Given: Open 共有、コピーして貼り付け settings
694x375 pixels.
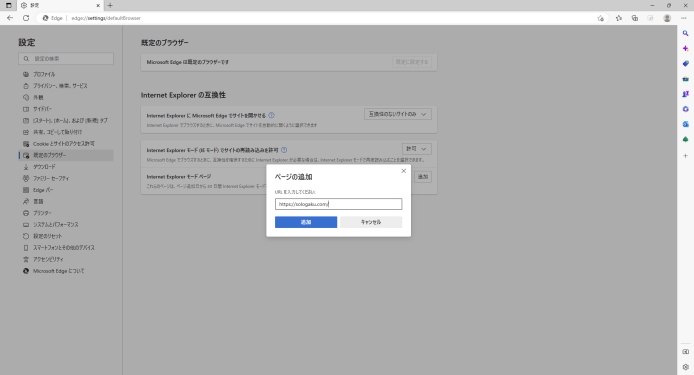Looking at the screenshot, I should [x=66, y=132].
